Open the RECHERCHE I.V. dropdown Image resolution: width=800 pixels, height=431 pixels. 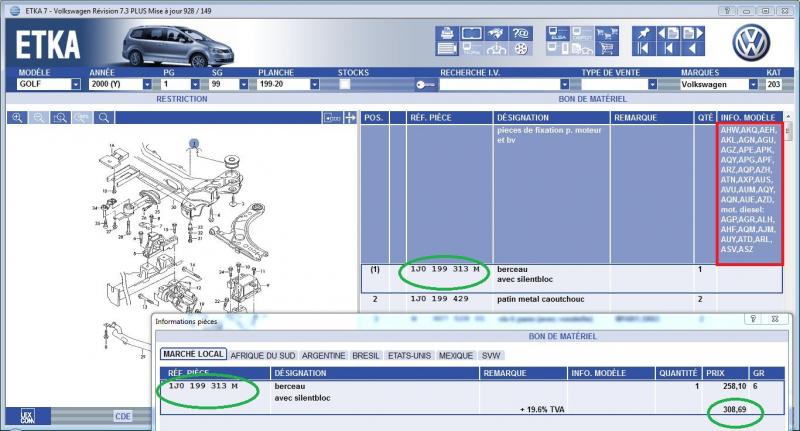click(x=564, y=84)
